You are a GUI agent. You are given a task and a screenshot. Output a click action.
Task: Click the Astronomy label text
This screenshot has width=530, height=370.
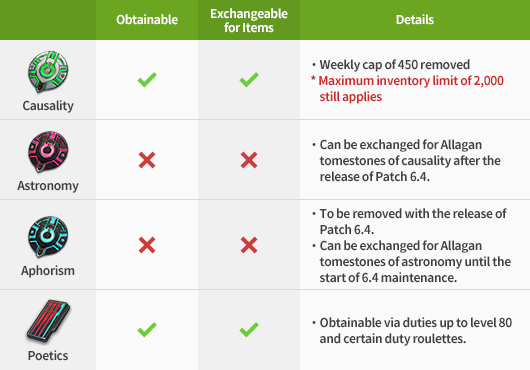coord(48,186)
